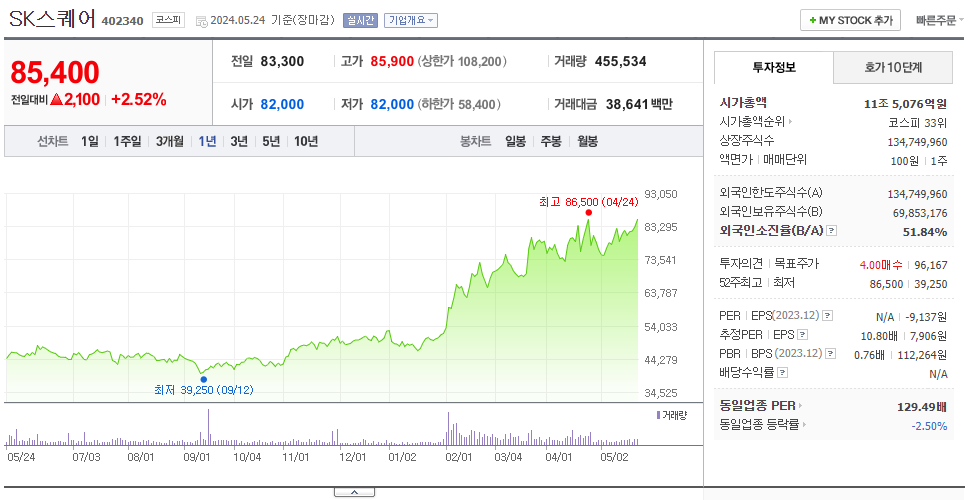This screenshot has height=500, width=968.
Task: Click the red 최고 point on chart
Action: pos(588,212)
